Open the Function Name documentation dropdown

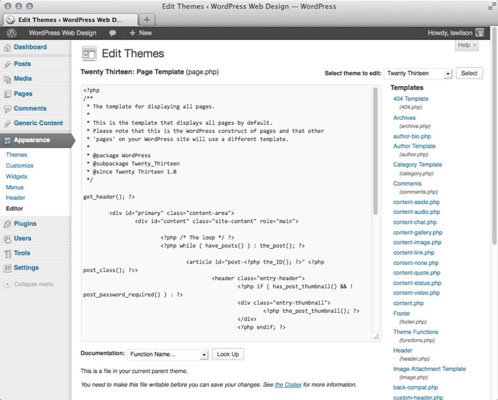[168, 354]
